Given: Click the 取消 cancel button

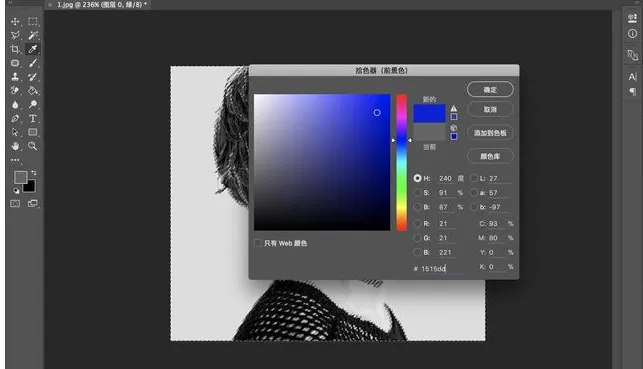Looking at the screenshot, I should point(490,109).
